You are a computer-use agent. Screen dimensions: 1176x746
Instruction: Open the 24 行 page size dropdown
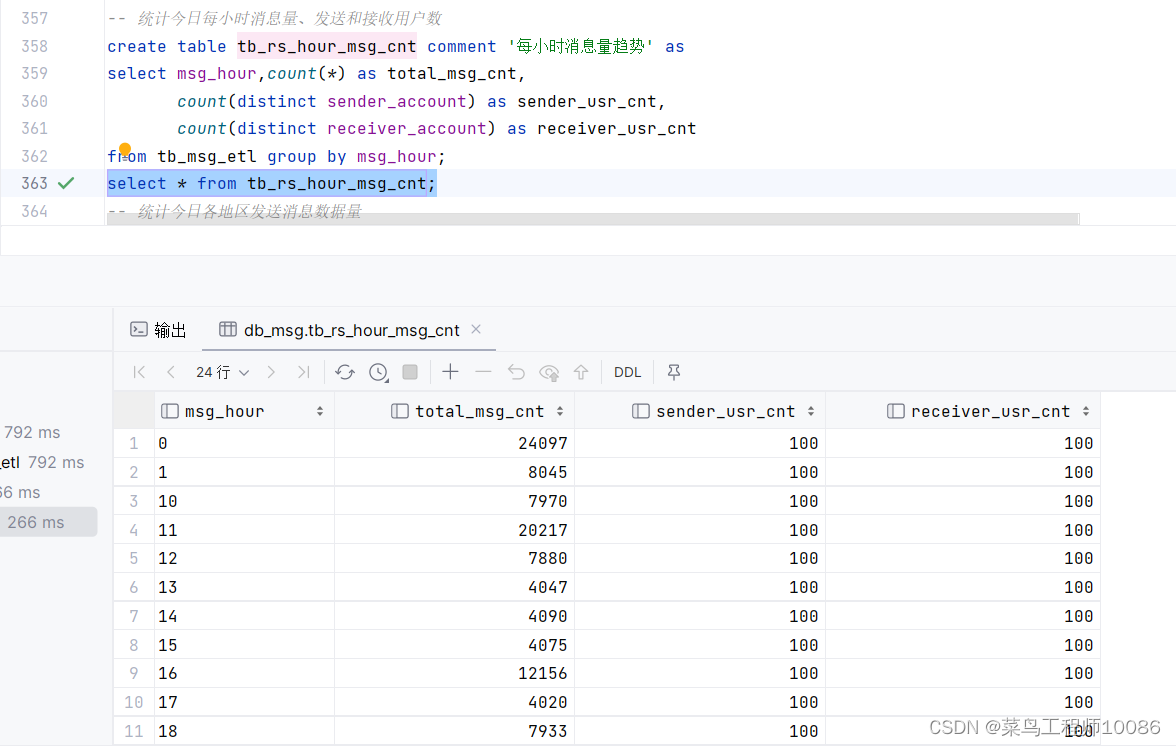(x=223, y=372)
